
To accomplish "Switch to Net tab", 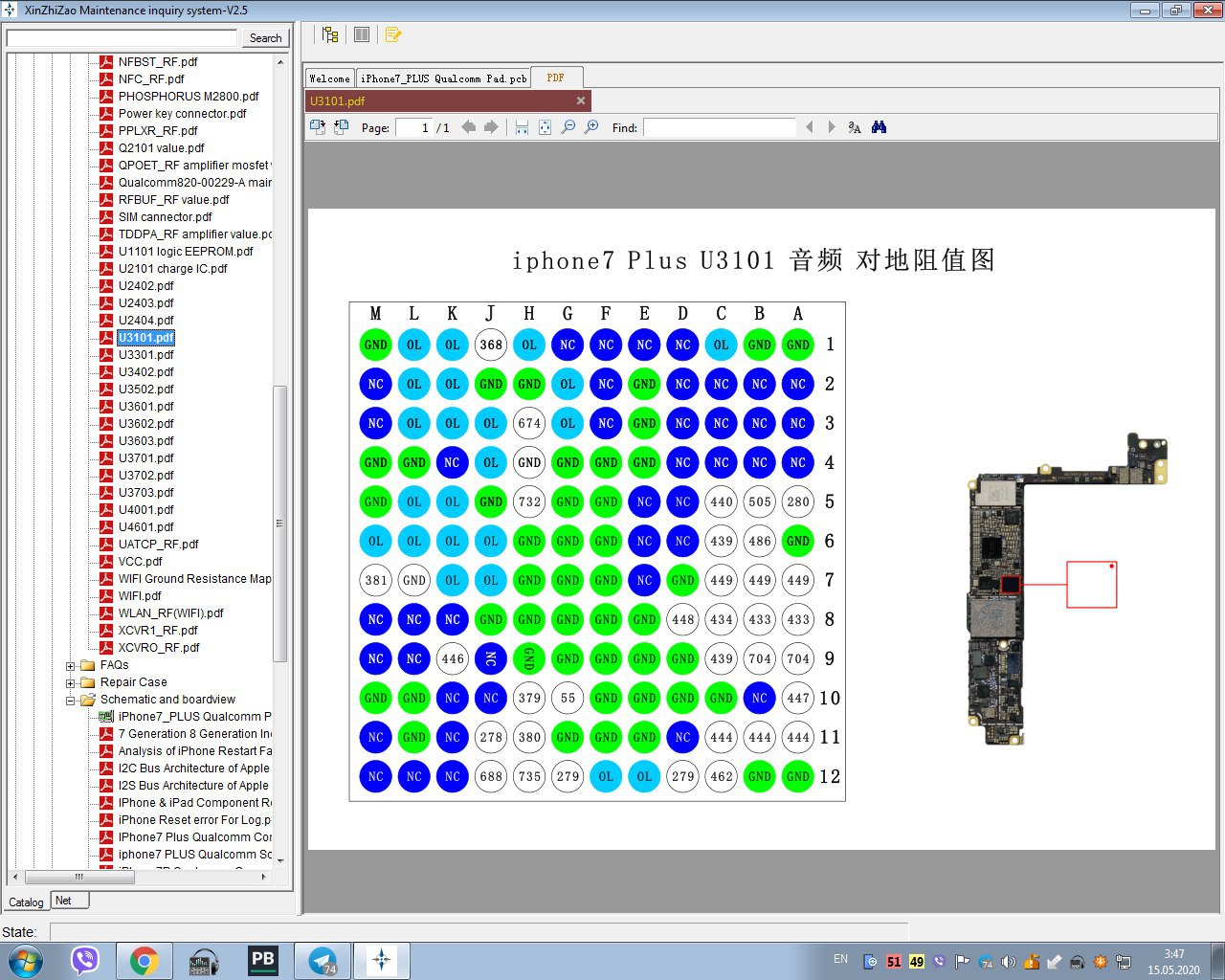I will (x=68, y=901).
